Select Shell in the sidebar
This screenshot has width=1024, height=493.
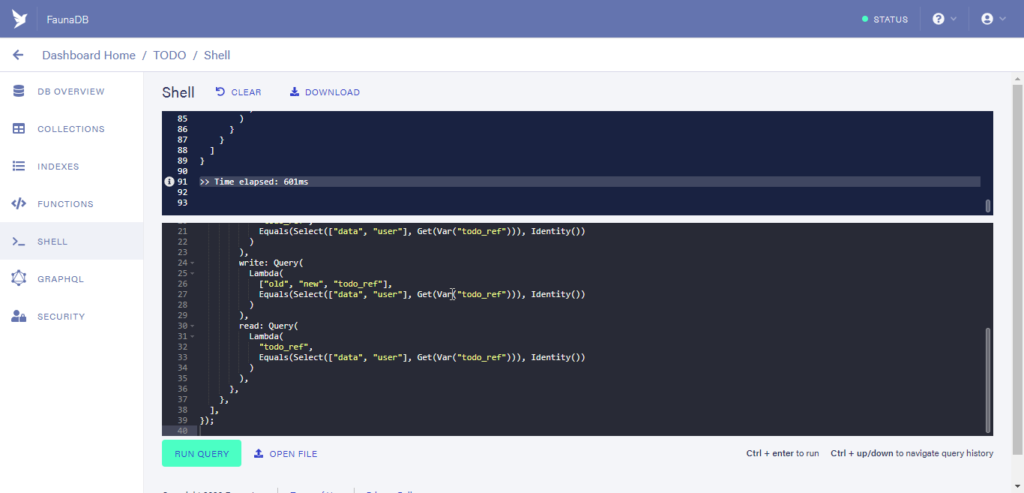(71, 242)
